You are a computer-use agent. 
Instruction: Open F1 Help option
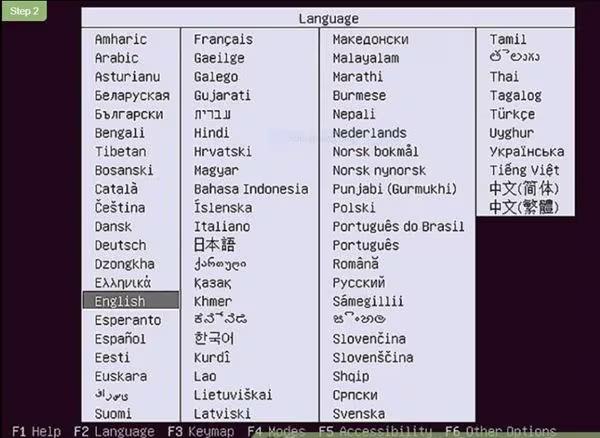[36, 431]
